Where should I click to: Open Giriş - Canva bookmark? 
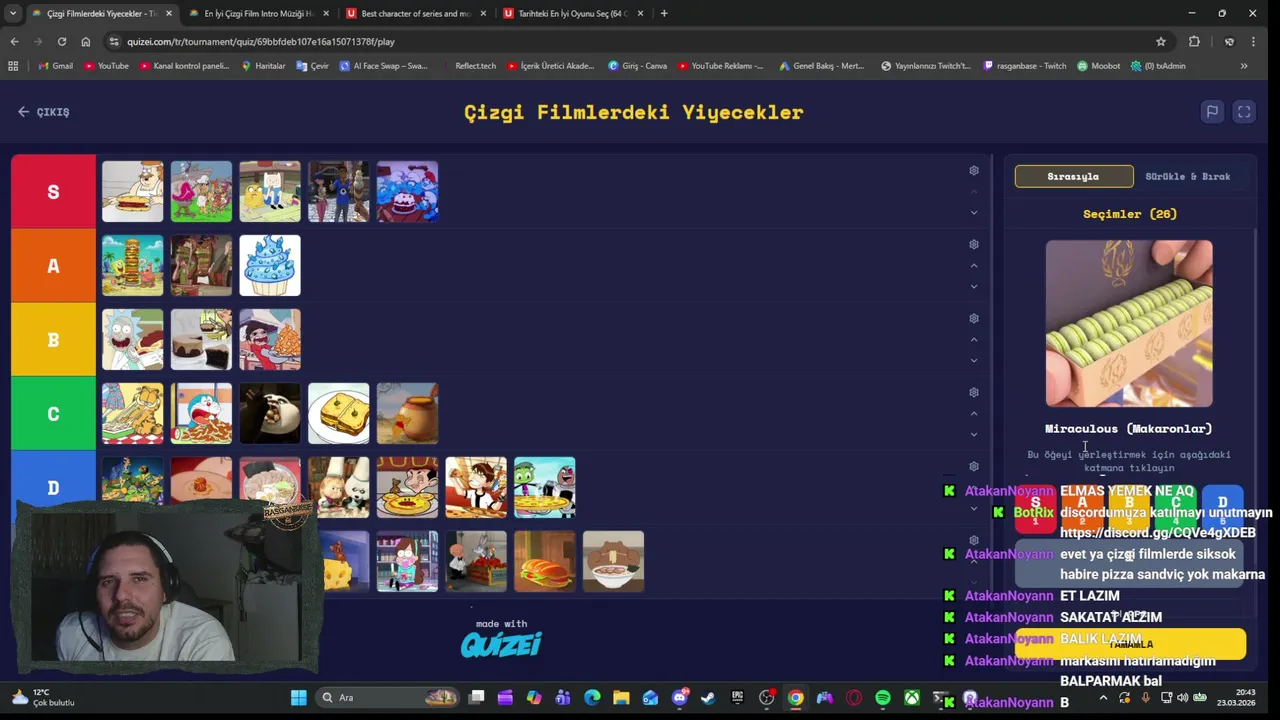click(637, 66)
